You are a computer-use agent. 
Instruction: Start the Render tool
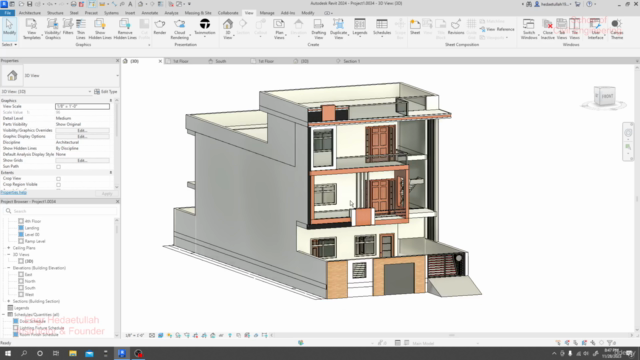pyautogui.click(x=160, y=27)
